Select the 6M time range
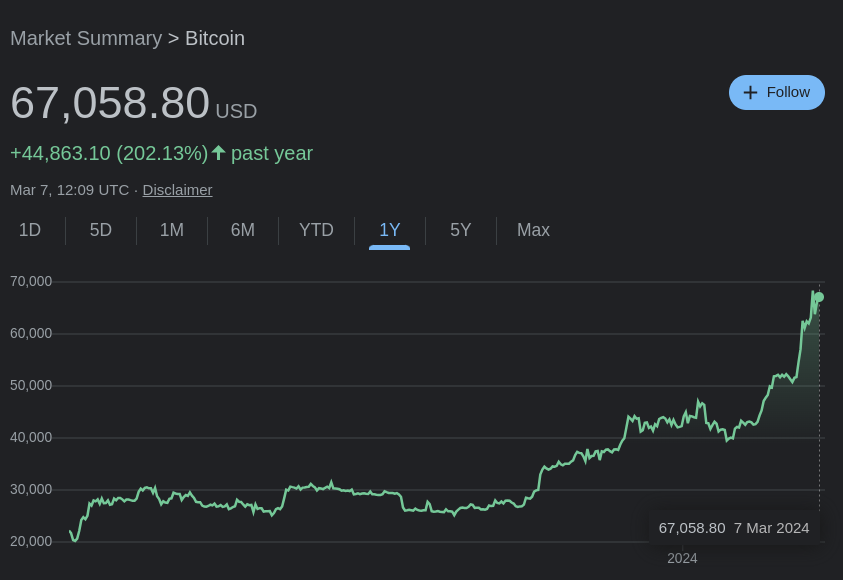 tap(242, 230)
